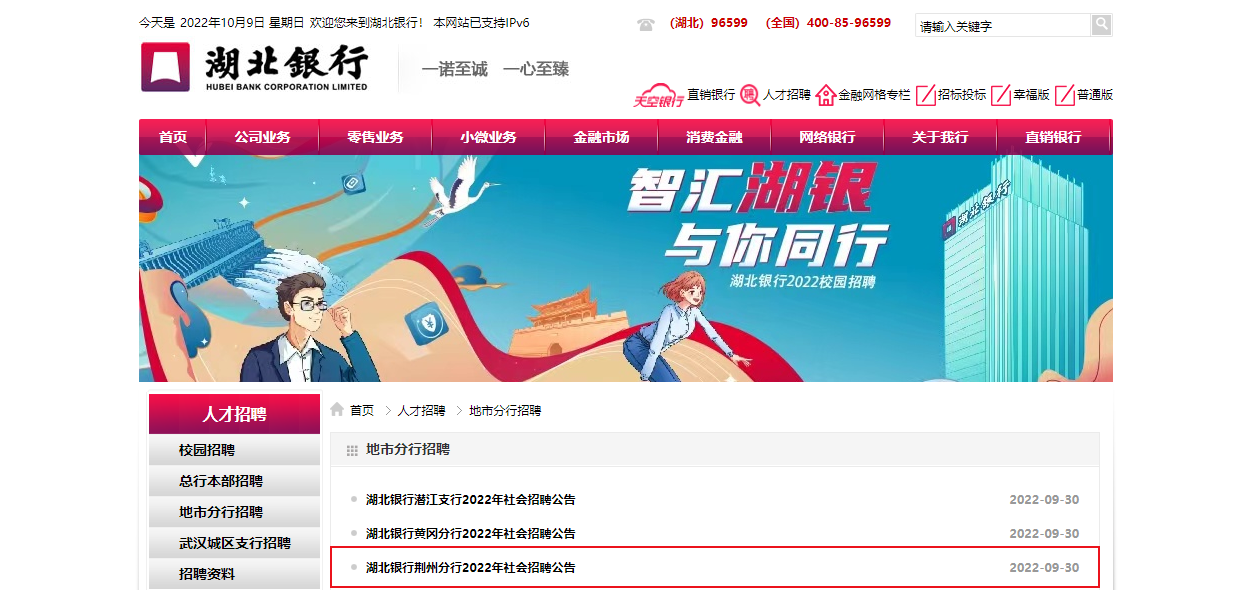Click the 普通版 edit icon
The width and height of the screenshot is (1256, 590).
click(x=1065, y=95)
